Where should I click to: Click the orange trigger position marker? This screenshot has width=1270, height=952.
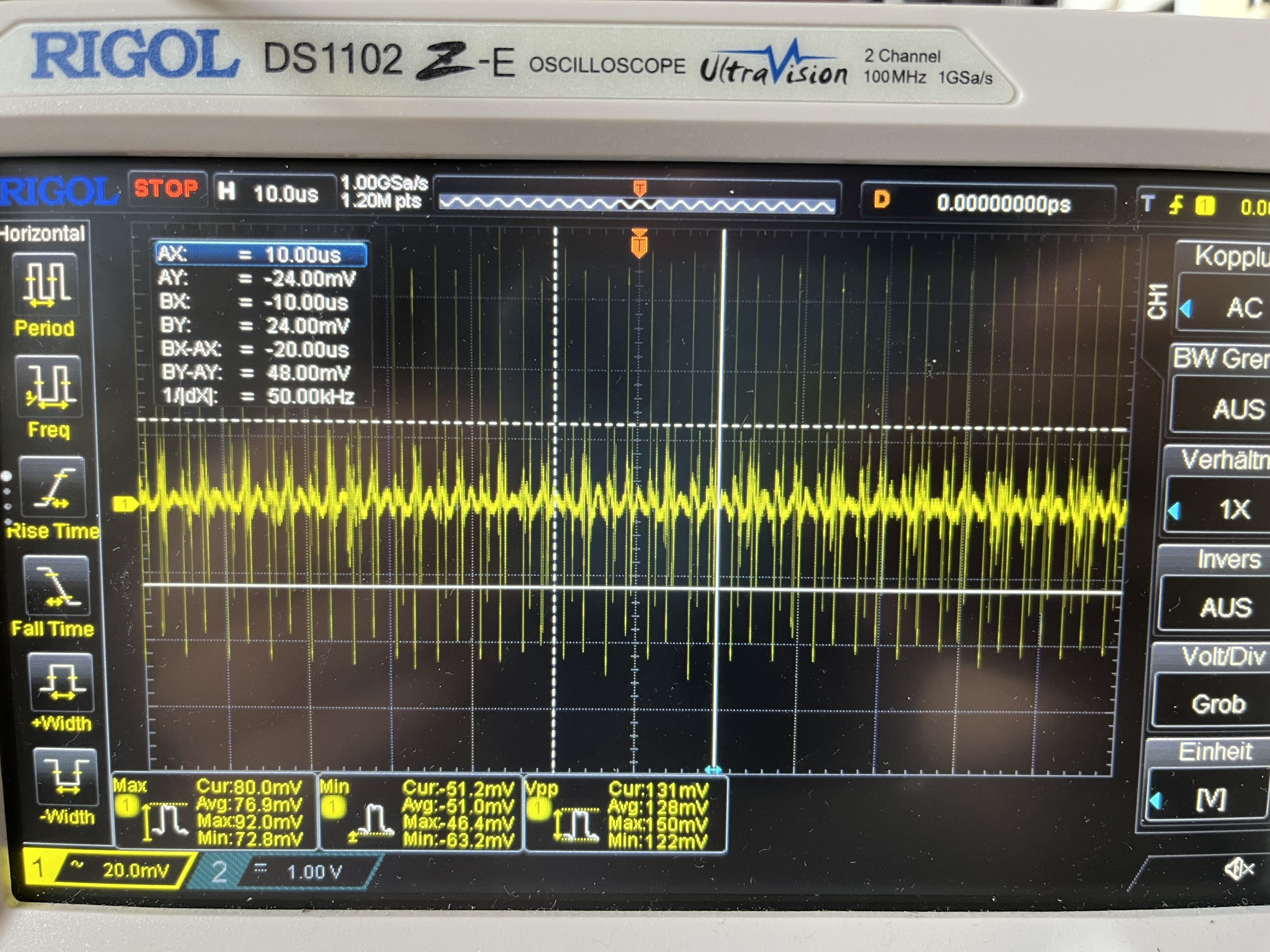coord(639,244)
